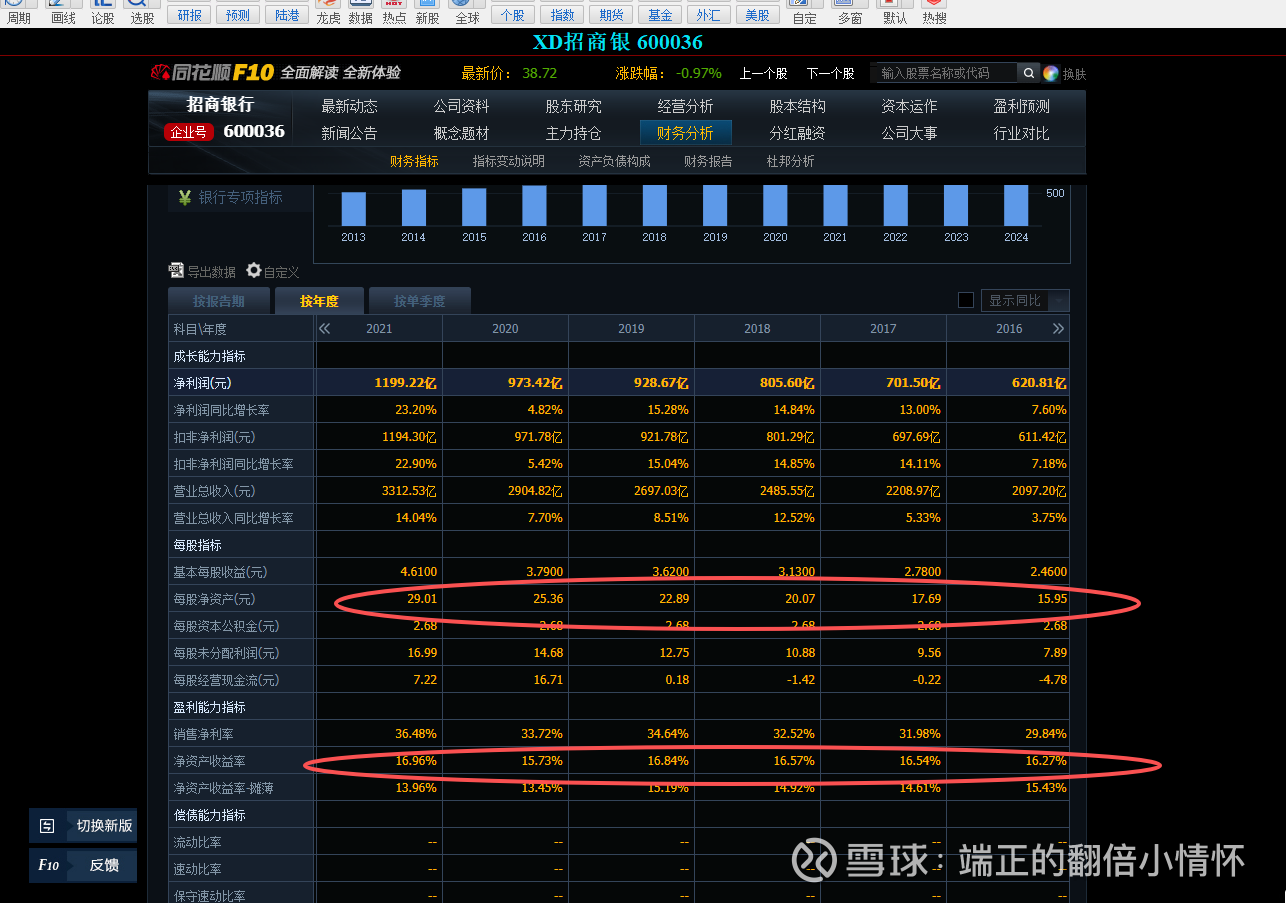
Task: Open the 盈利预测 menu item
Action: (1021, 106)
